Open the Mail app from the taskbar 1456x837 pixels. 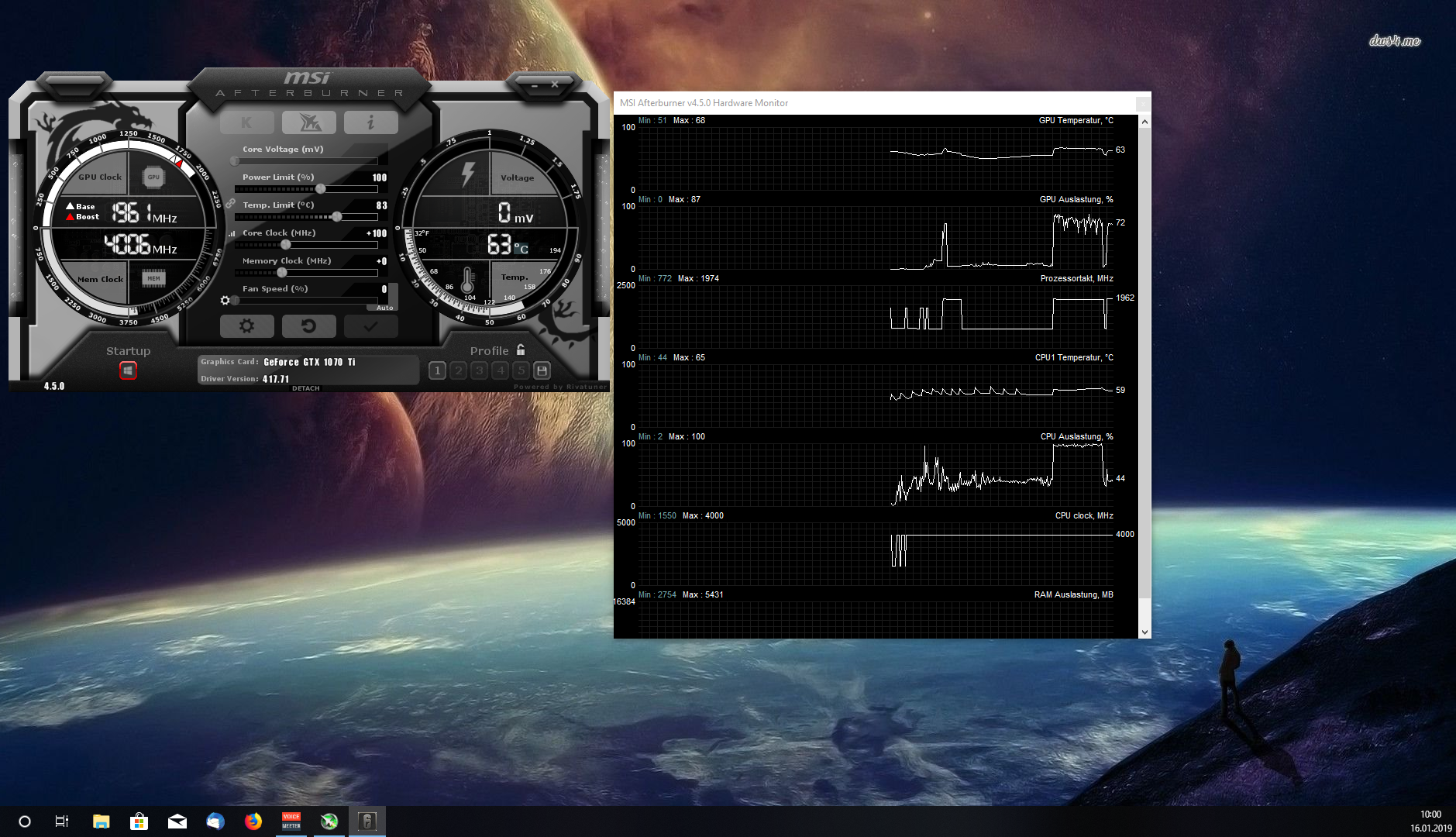177,821
